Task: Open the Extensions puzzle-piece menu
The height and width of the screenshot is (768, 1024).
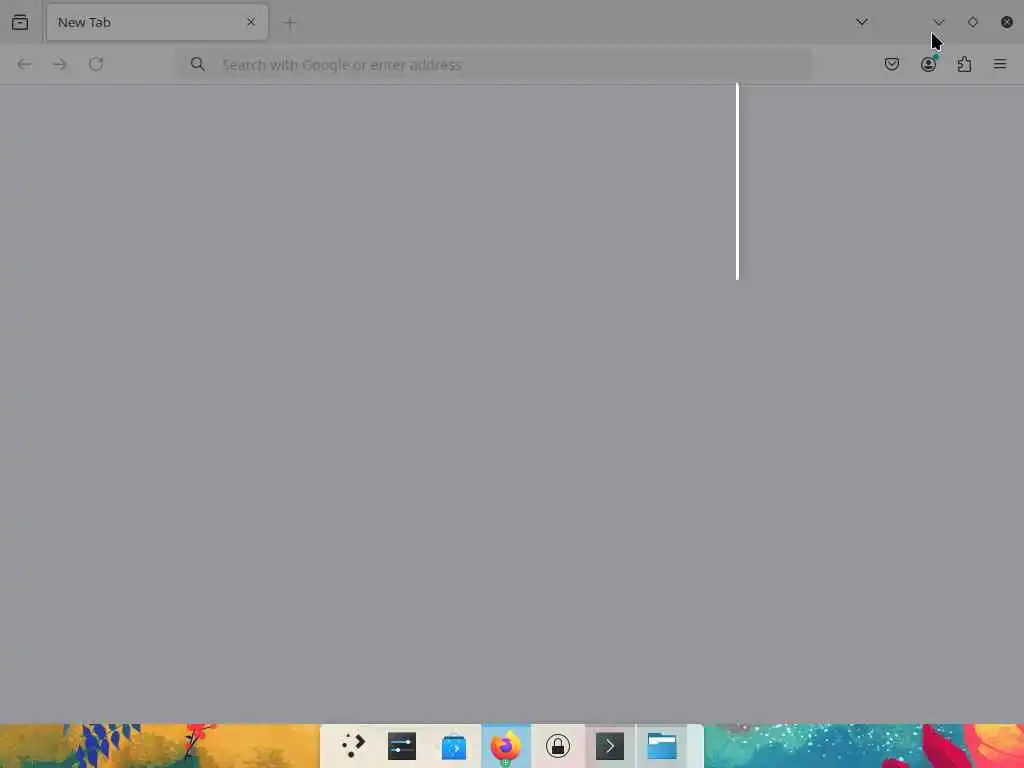Action: click(x=964, y=64)
